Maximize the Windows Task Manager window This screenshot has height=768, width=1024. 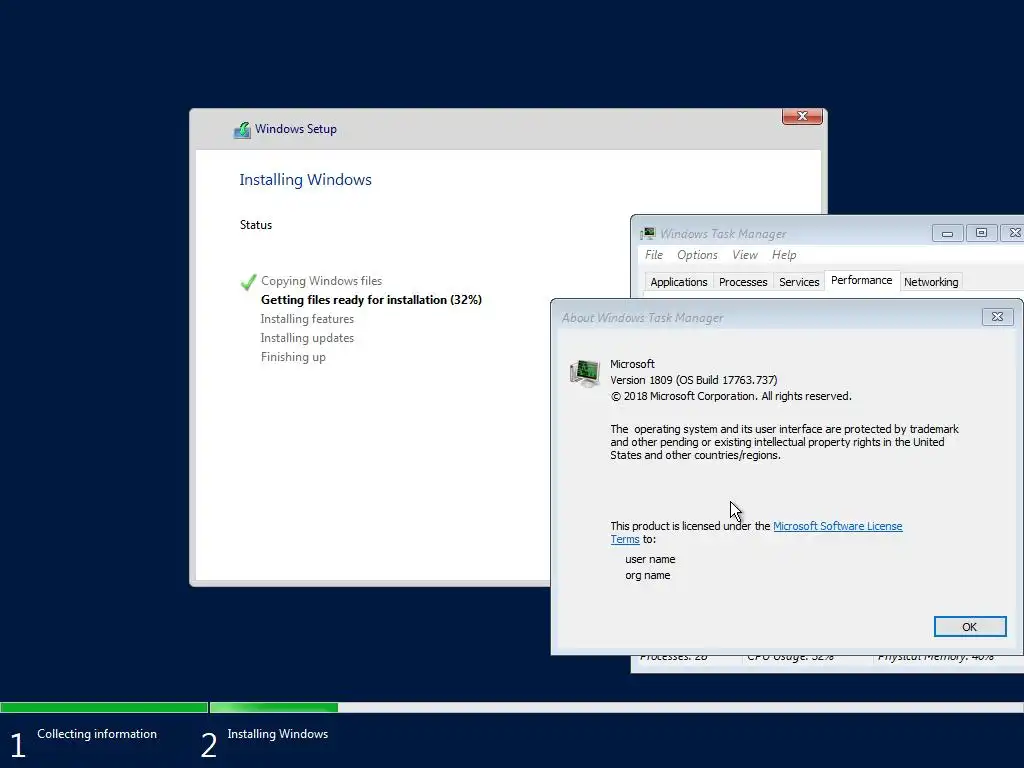click(981, 233)
